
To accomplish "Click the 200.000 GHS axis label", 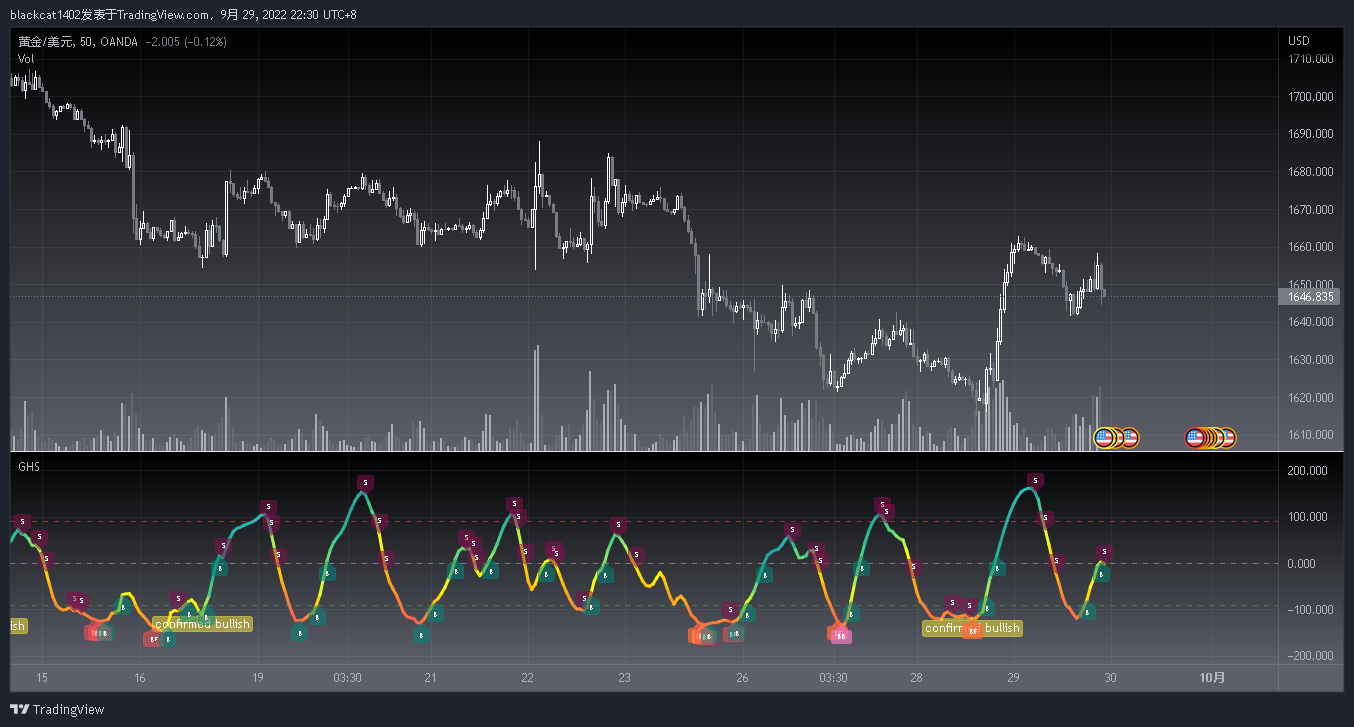I will tap(1309, 471).
